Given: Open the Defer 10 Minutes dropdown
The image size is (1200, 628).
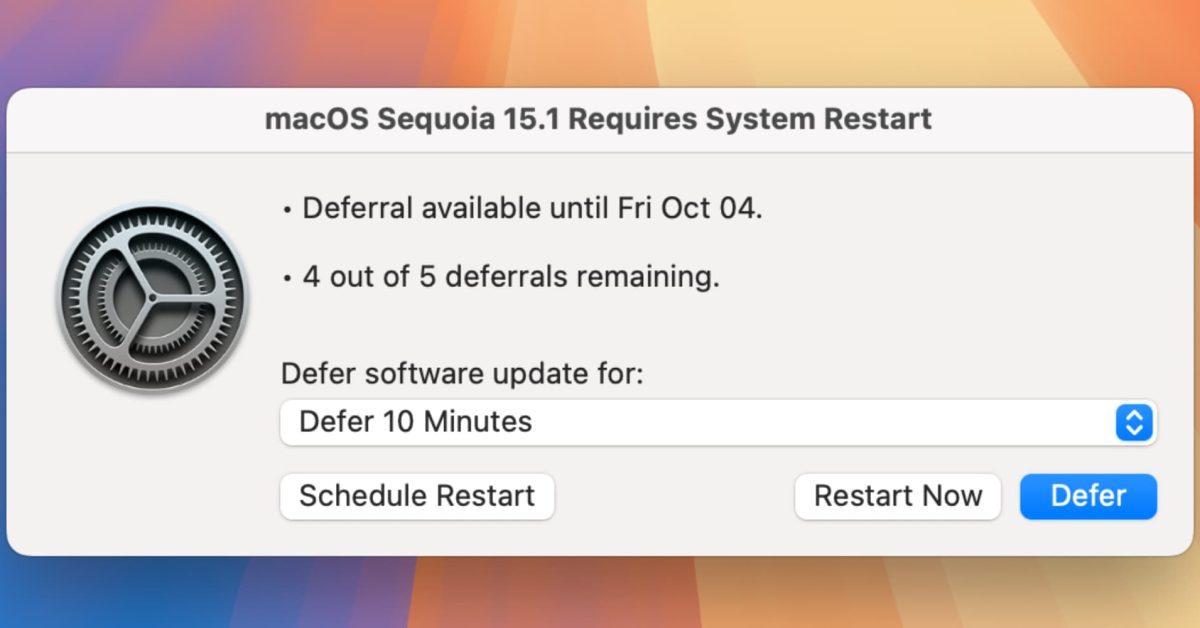Looking at the screenshot, I should (x=718, y=422).
